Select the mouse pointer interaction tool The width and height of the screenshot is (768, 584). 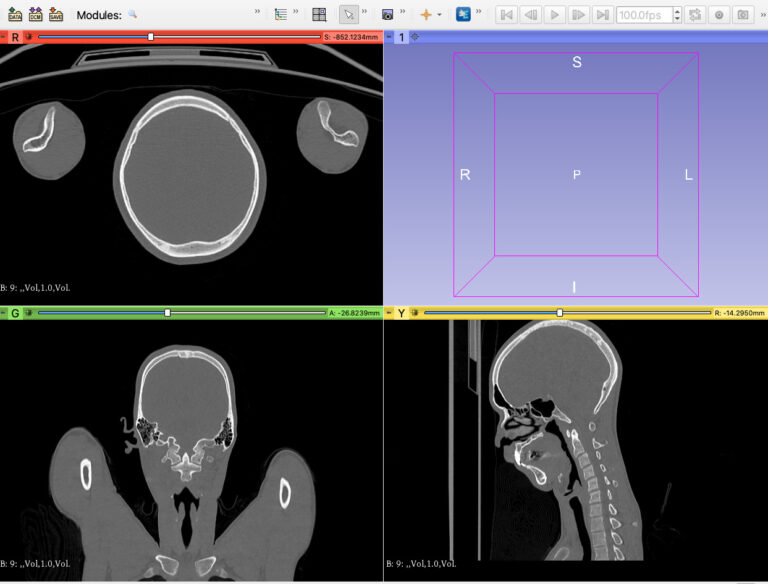pyautogui.click(x=349, y=15)
